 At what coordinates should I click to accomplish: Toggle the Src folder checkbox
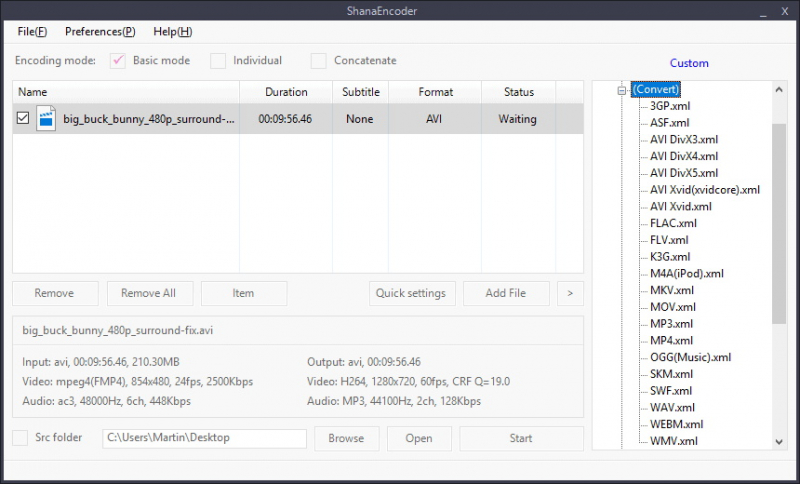pos(21,438)
